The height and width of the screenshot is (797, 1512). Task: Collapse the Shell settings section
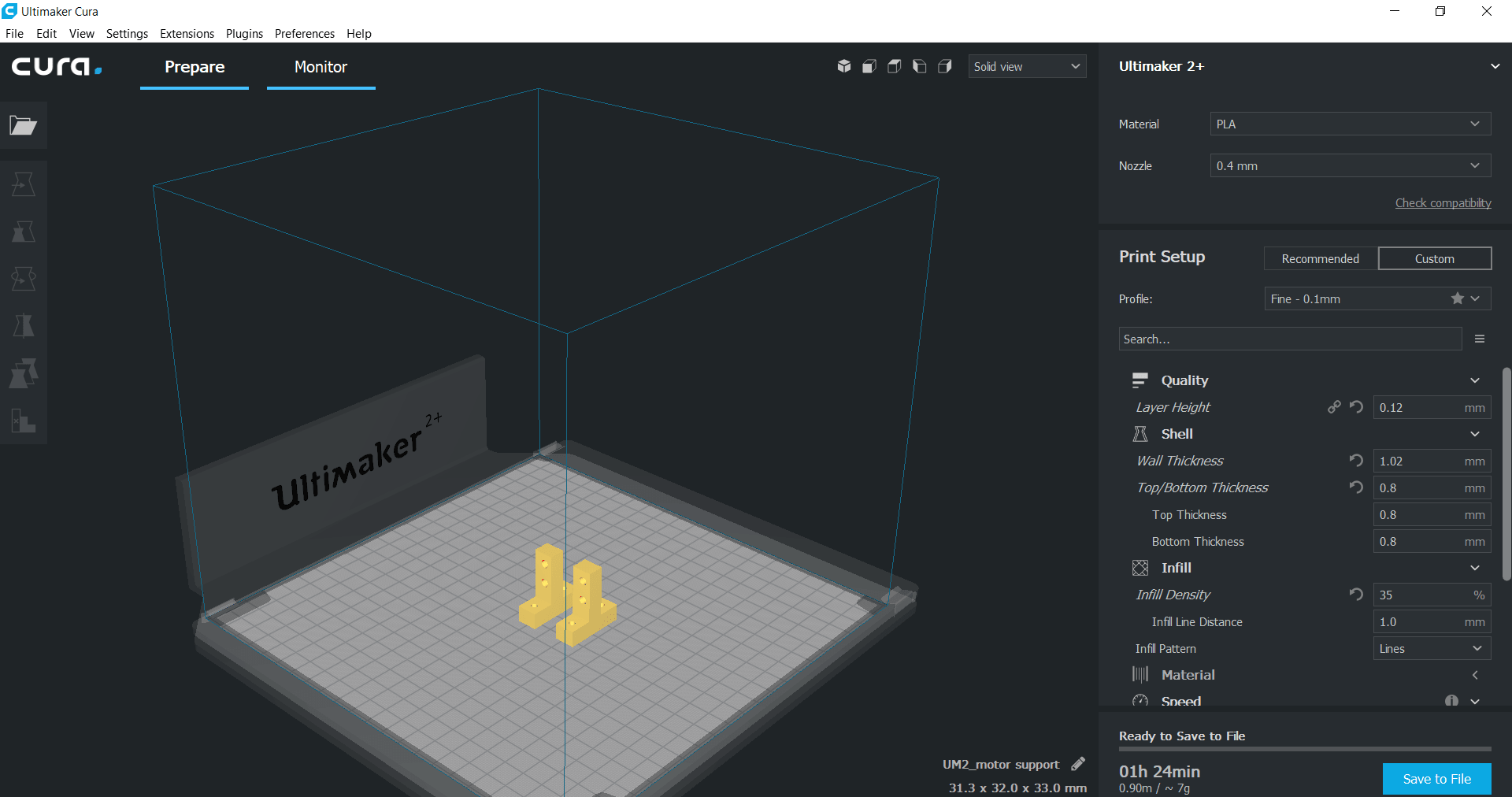1475,434
